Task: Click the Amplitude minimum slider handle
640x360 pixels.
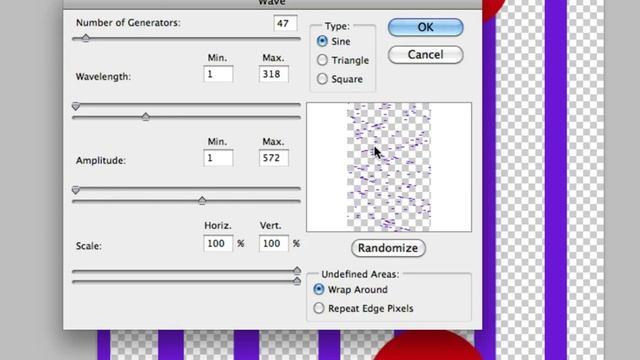Action: pyautogui.click(x=76, y=190)
